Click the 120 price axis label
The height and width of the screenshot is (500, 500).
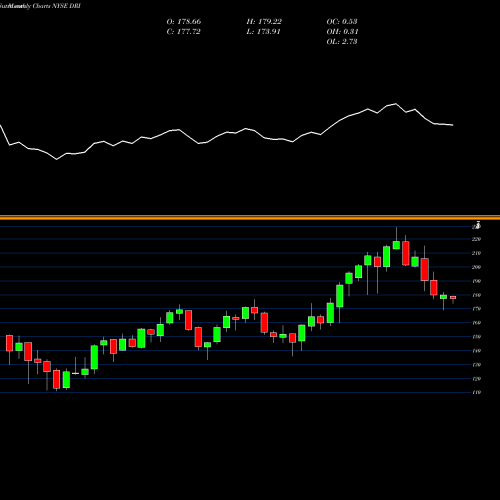pos(477,379)
